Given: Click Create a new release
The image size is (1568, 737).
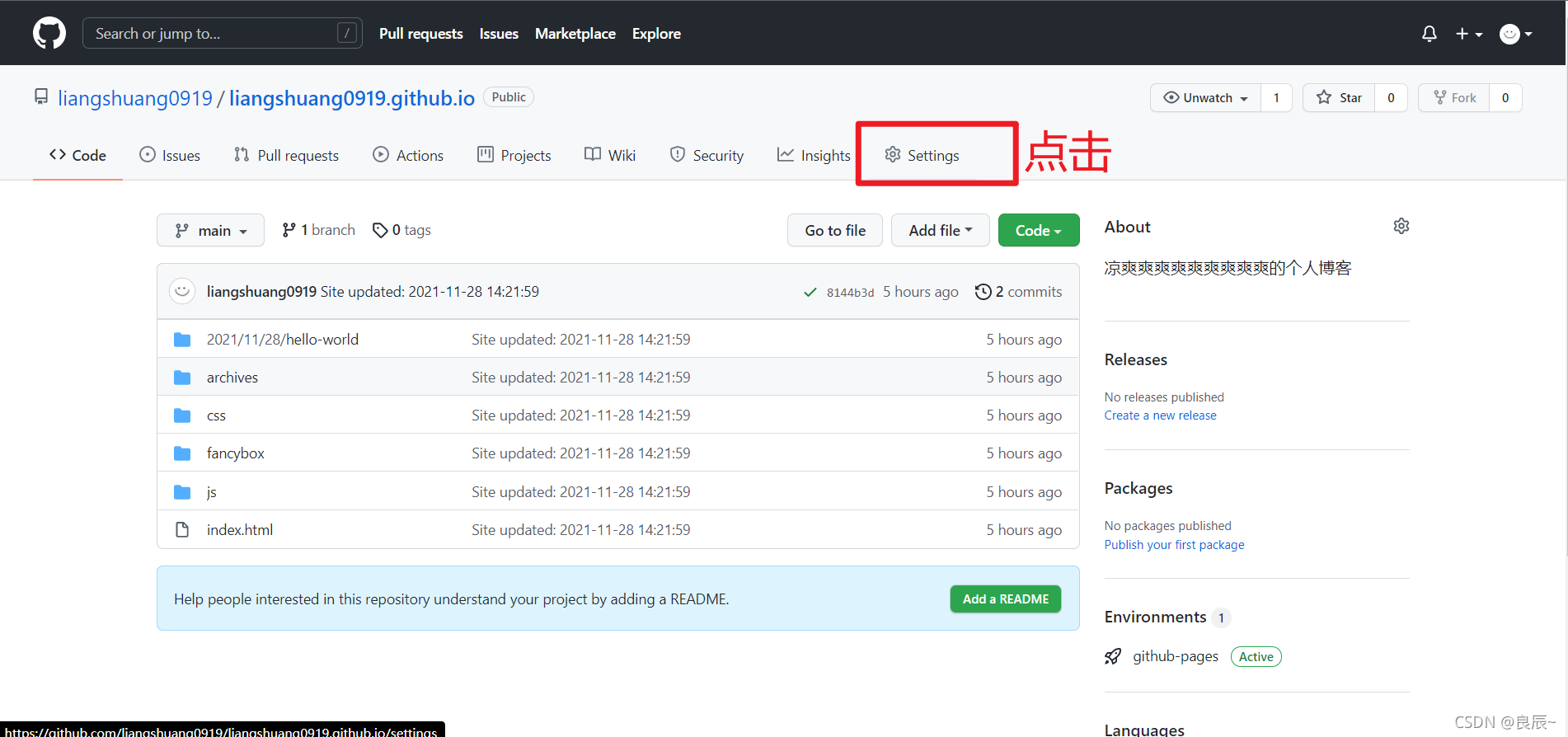Looking at the screenshot, I should pos(1161,415).
